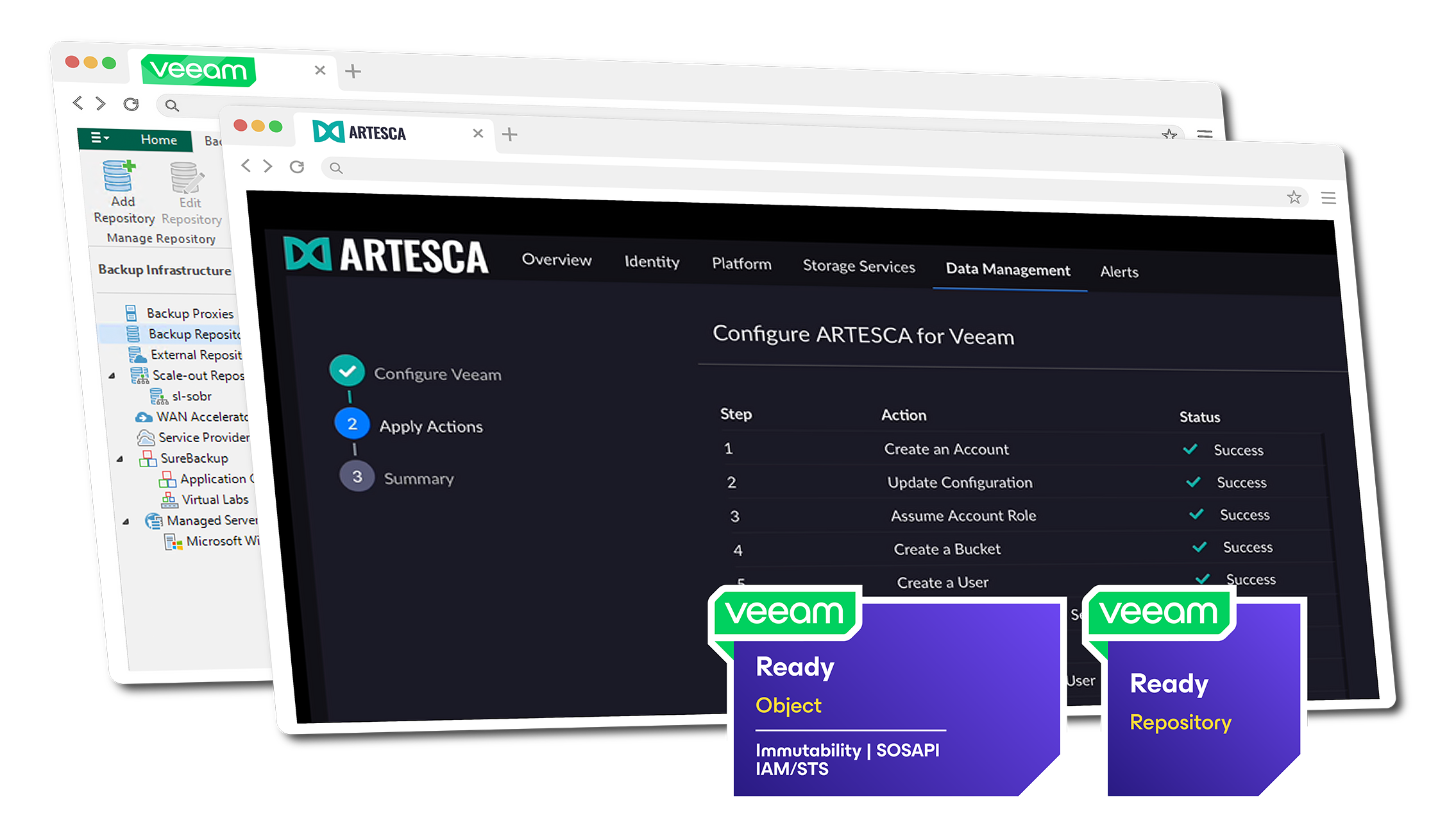Close the Veeam browser tab
Screen dimensions: 1456x813
pyautogui.click(x=319, y=70)
